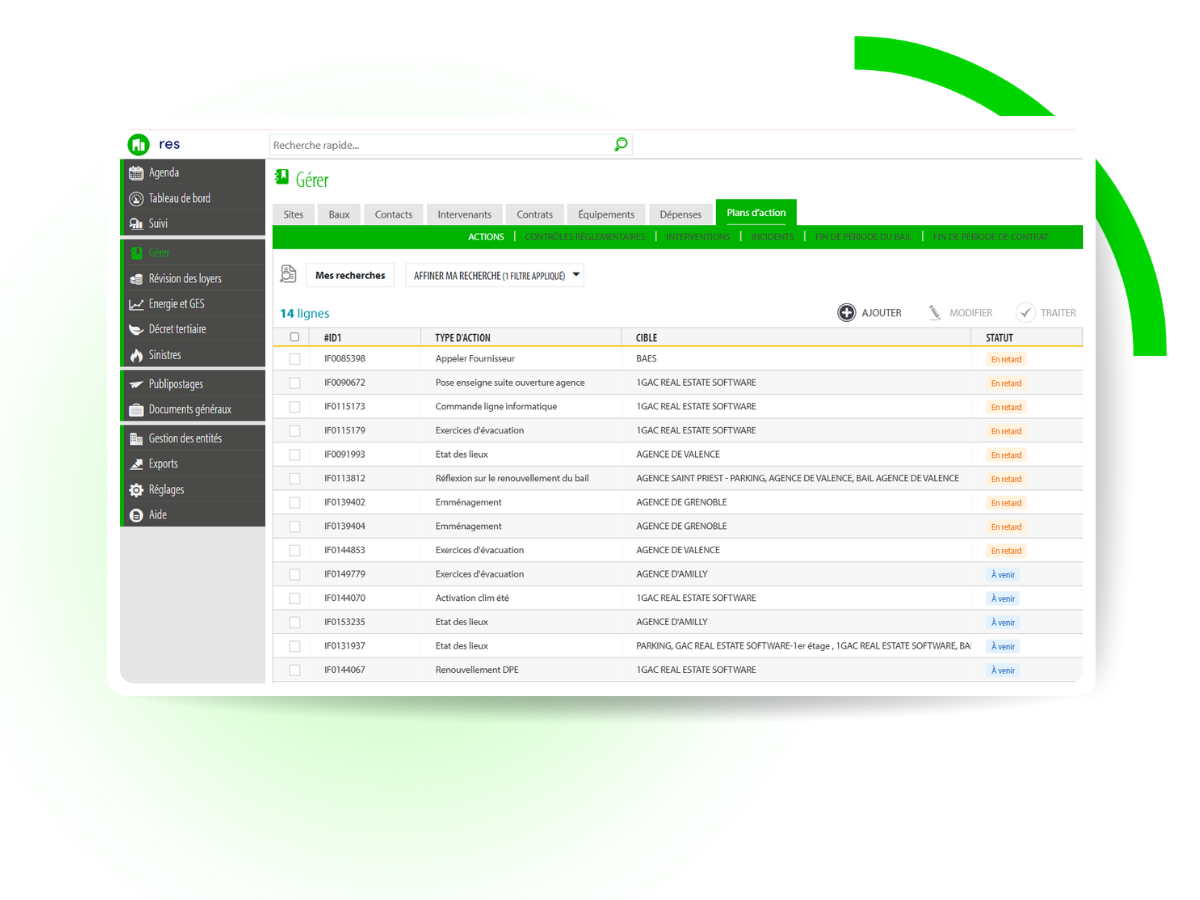Click the Mes recherches button

(x=350, y=276)
